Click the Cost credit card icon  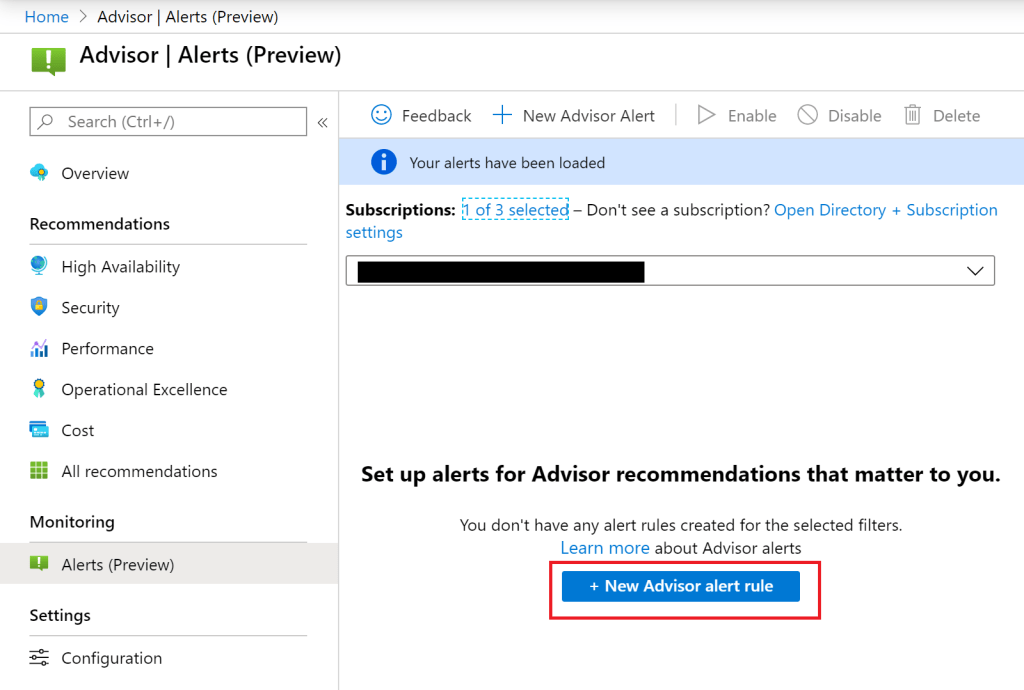39,430
